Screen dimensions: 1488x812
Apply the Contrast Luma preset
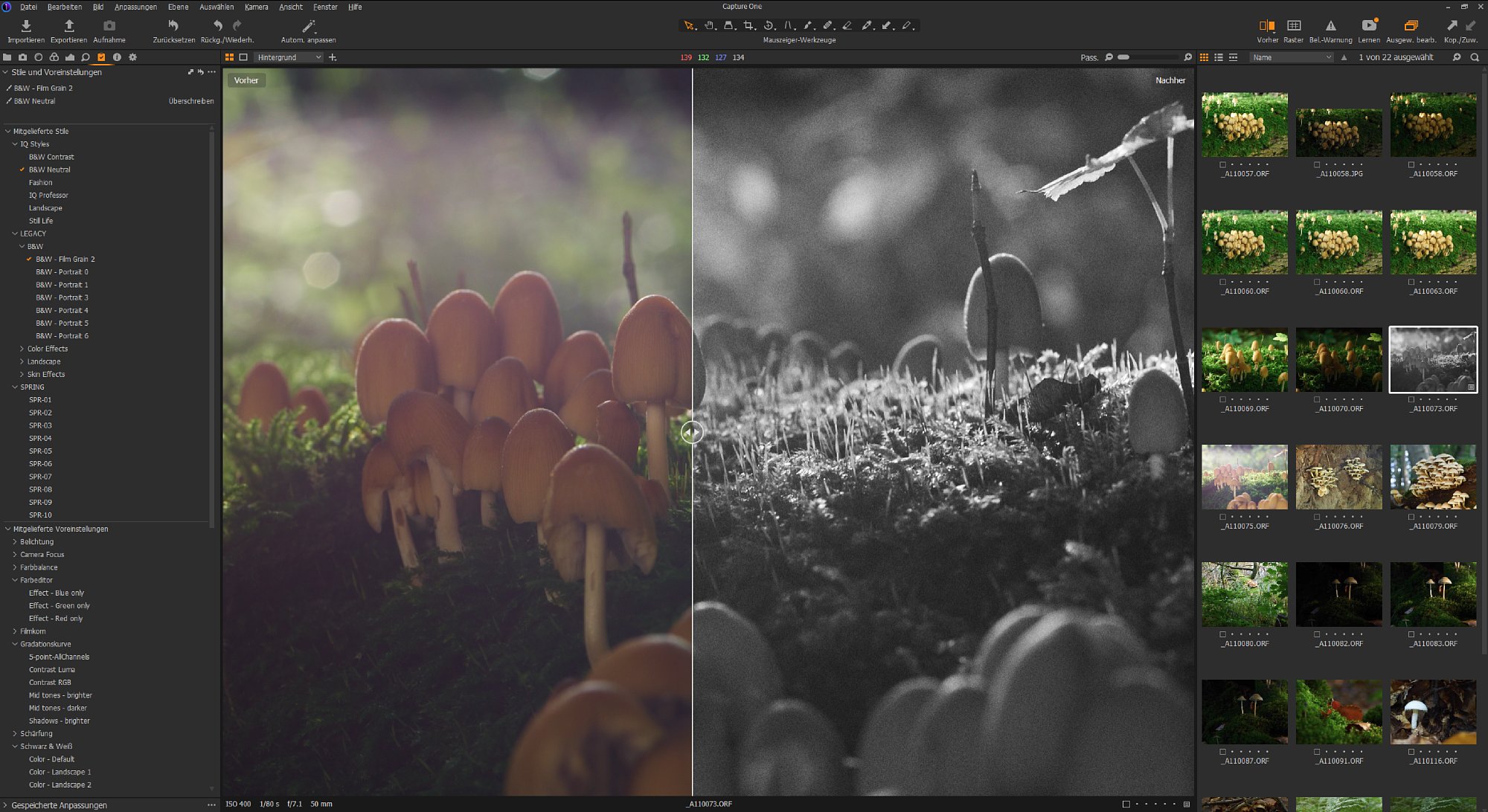(x=52, y=670)
